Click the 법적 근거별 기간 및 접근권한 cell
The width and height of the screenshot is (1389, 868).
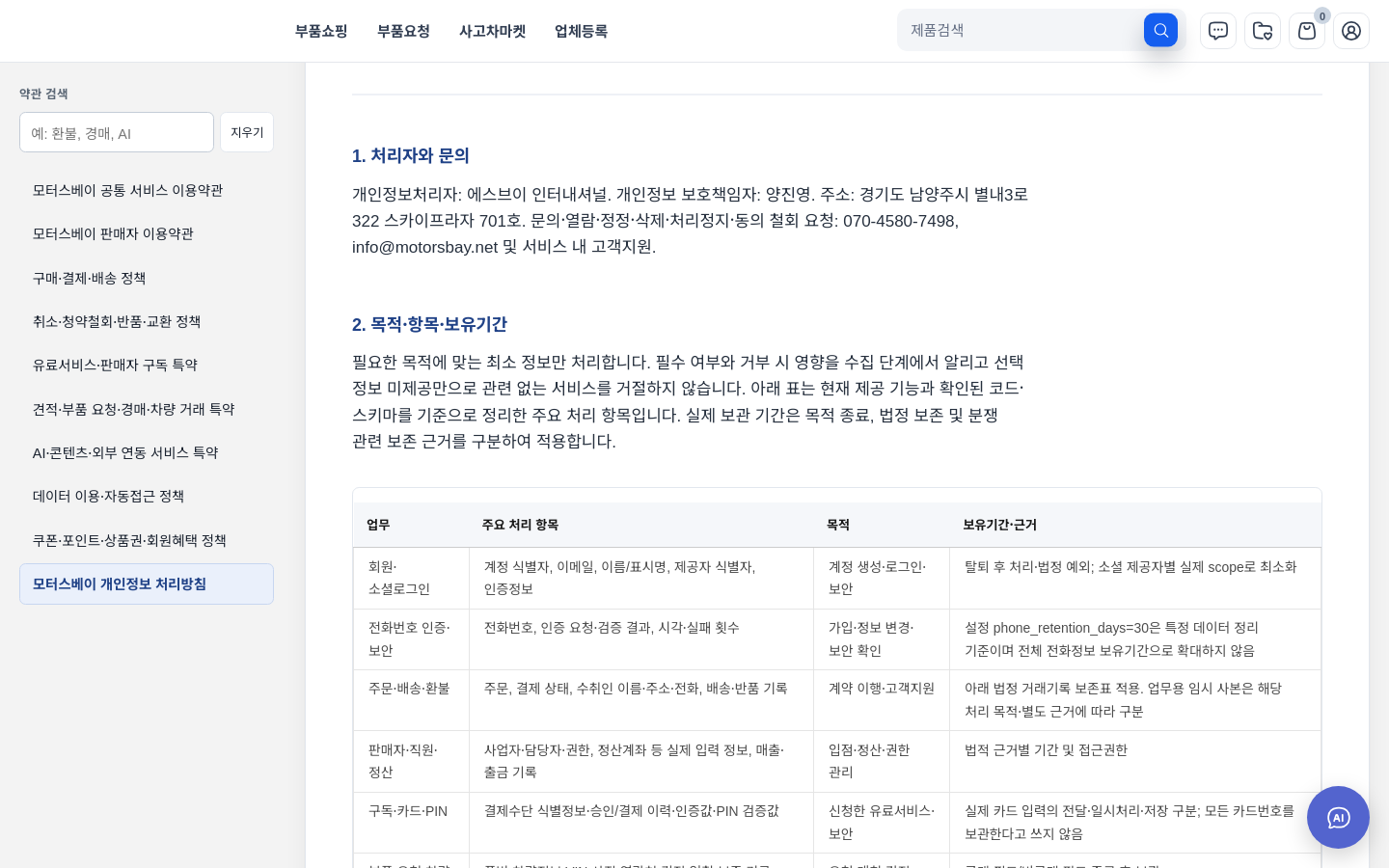(1135, 761)
